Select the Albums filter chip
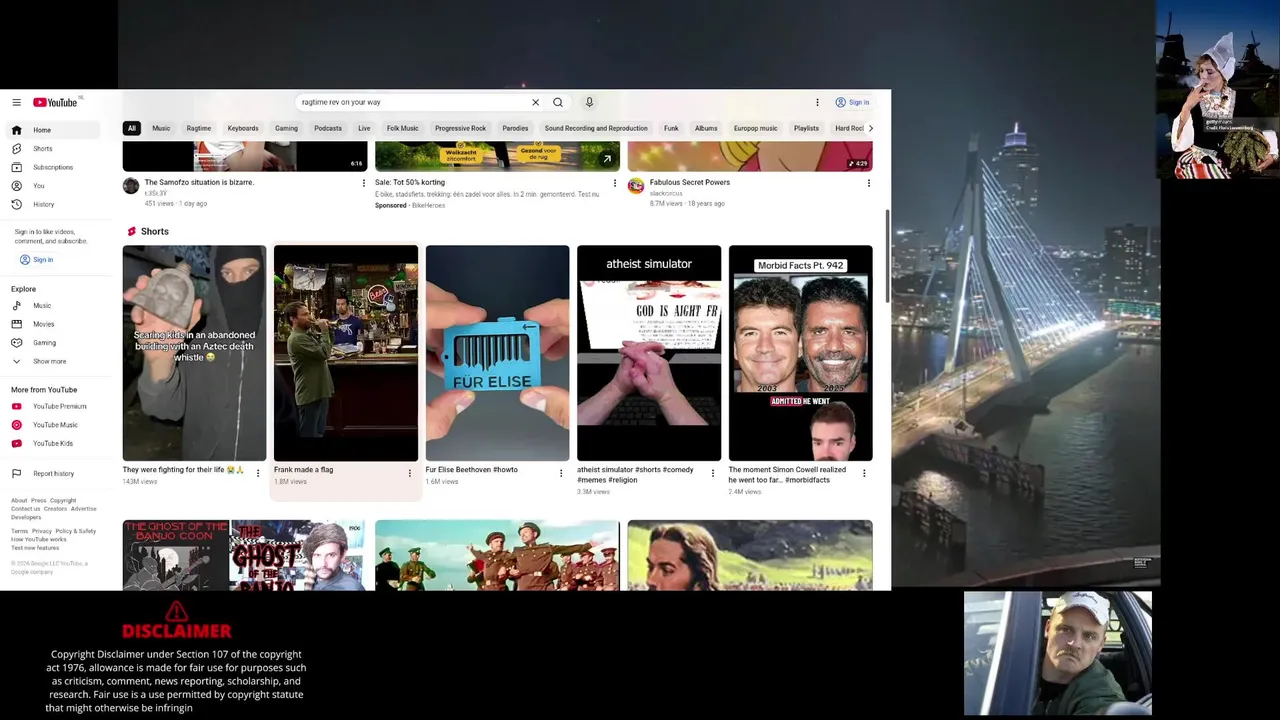This screenshot has width=1280, height=720. tap(706, 128)
